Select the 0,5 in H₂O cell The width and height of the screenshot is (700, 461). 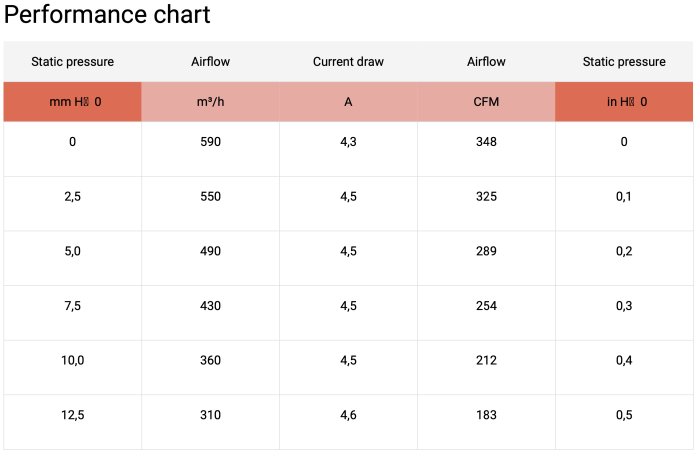point(624,415)
